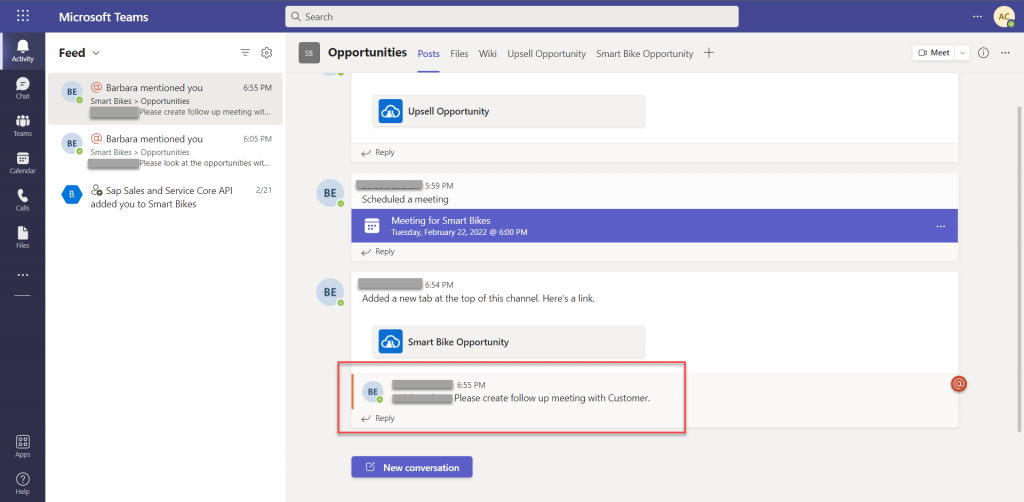Viewport: 1024px width, 502px height.
Task: Click BE avatar on 5:59 PM post
Action: (330, 193)
